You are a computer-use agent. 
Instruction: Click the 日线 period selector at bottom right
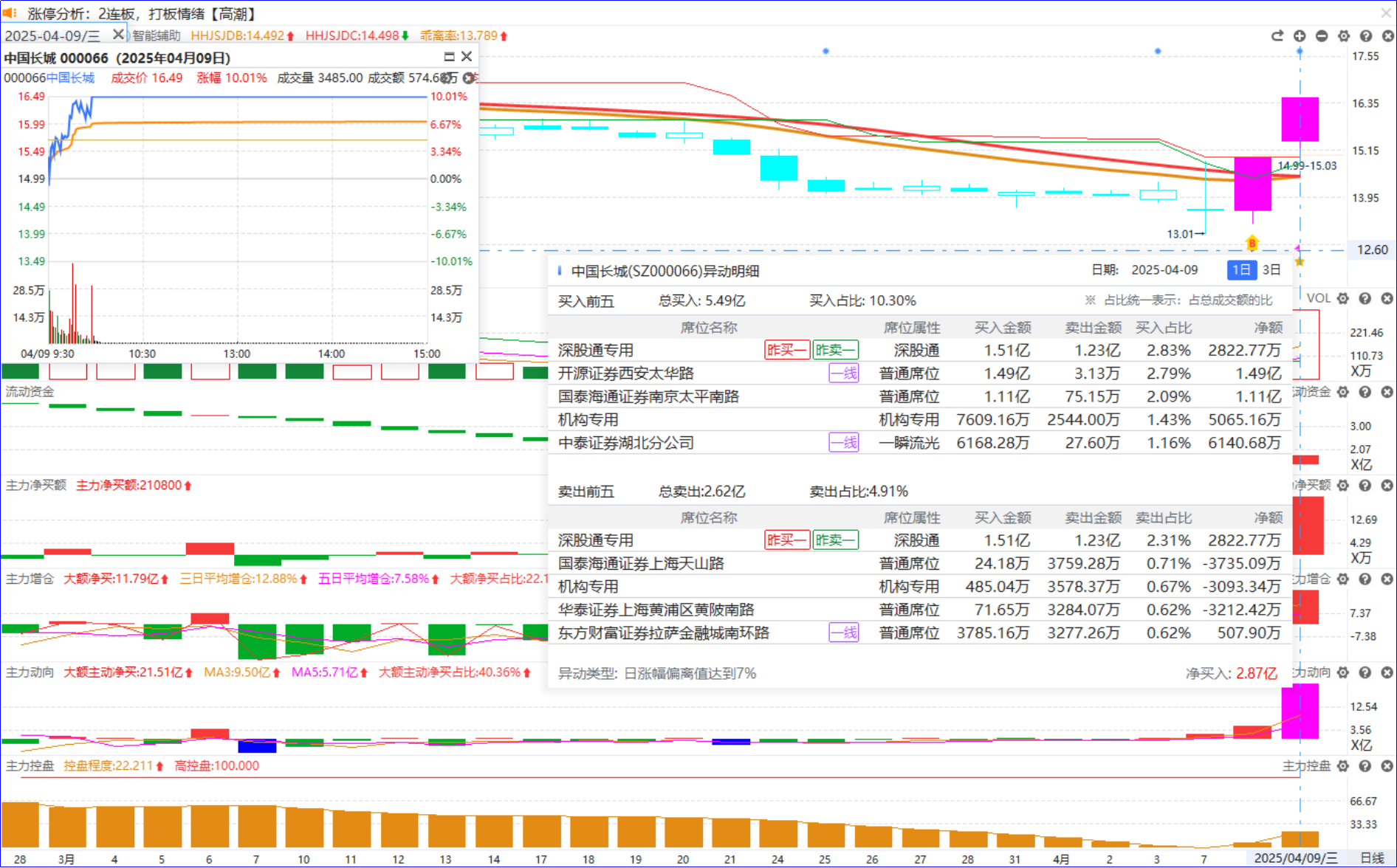1372,858
